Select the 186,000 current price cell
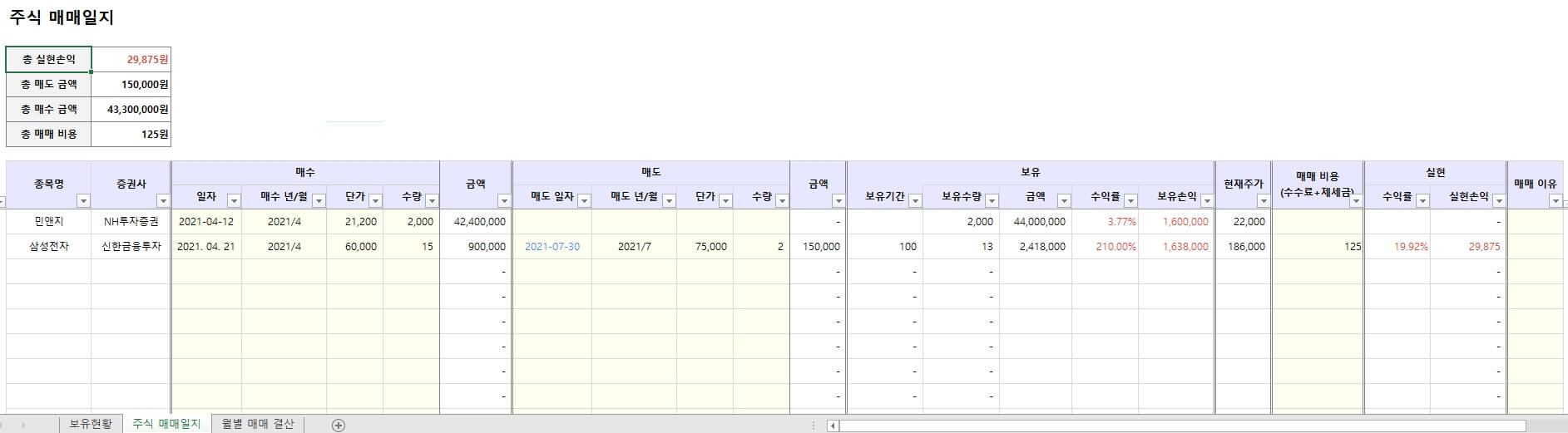1568x433 pixels. tap(1244, 247)
